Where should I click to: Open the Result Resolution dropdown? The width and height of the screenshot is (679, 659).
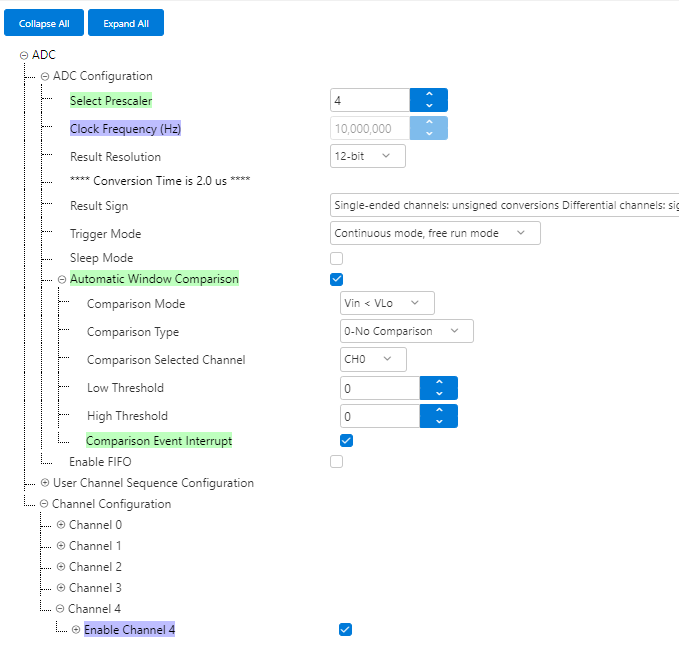[367, 156]
